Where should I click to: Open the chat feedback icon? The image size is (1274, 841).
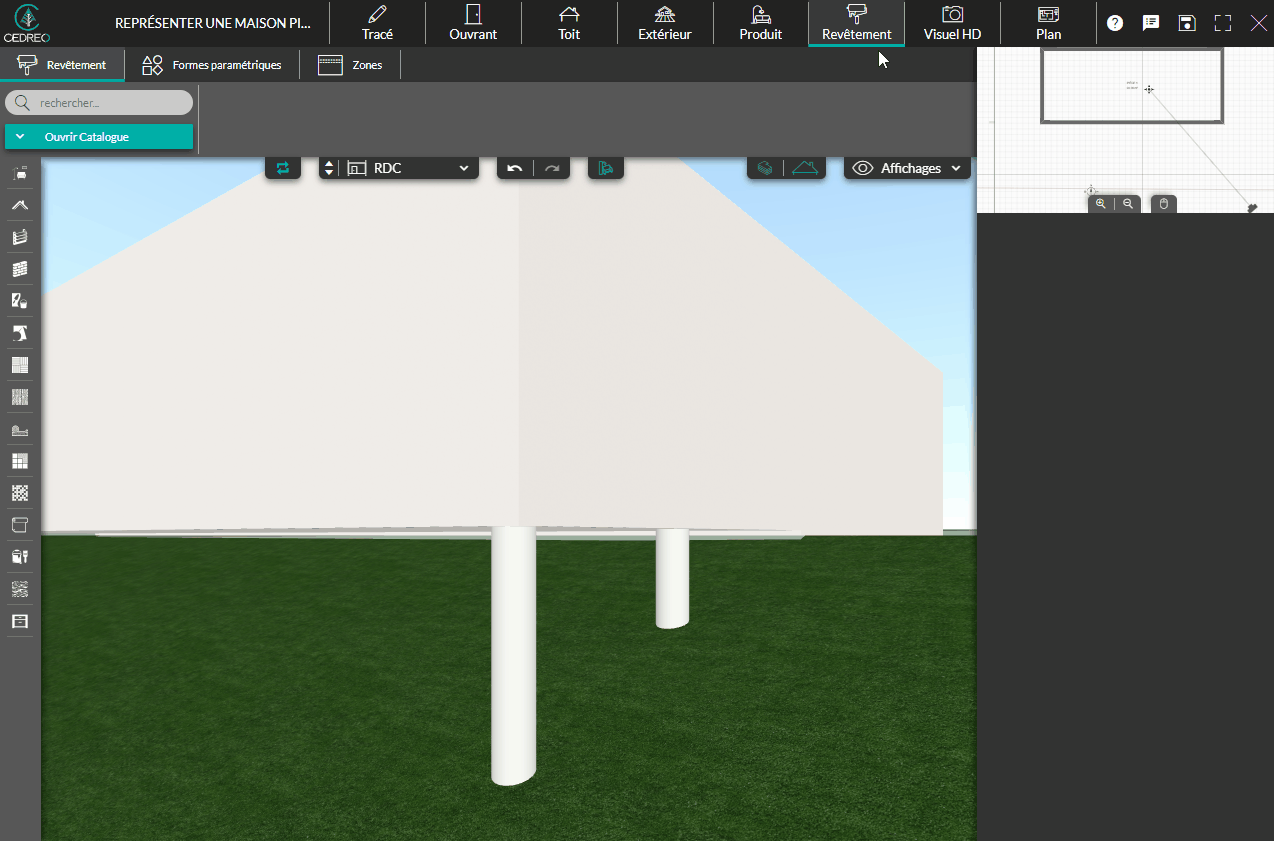1151,23
